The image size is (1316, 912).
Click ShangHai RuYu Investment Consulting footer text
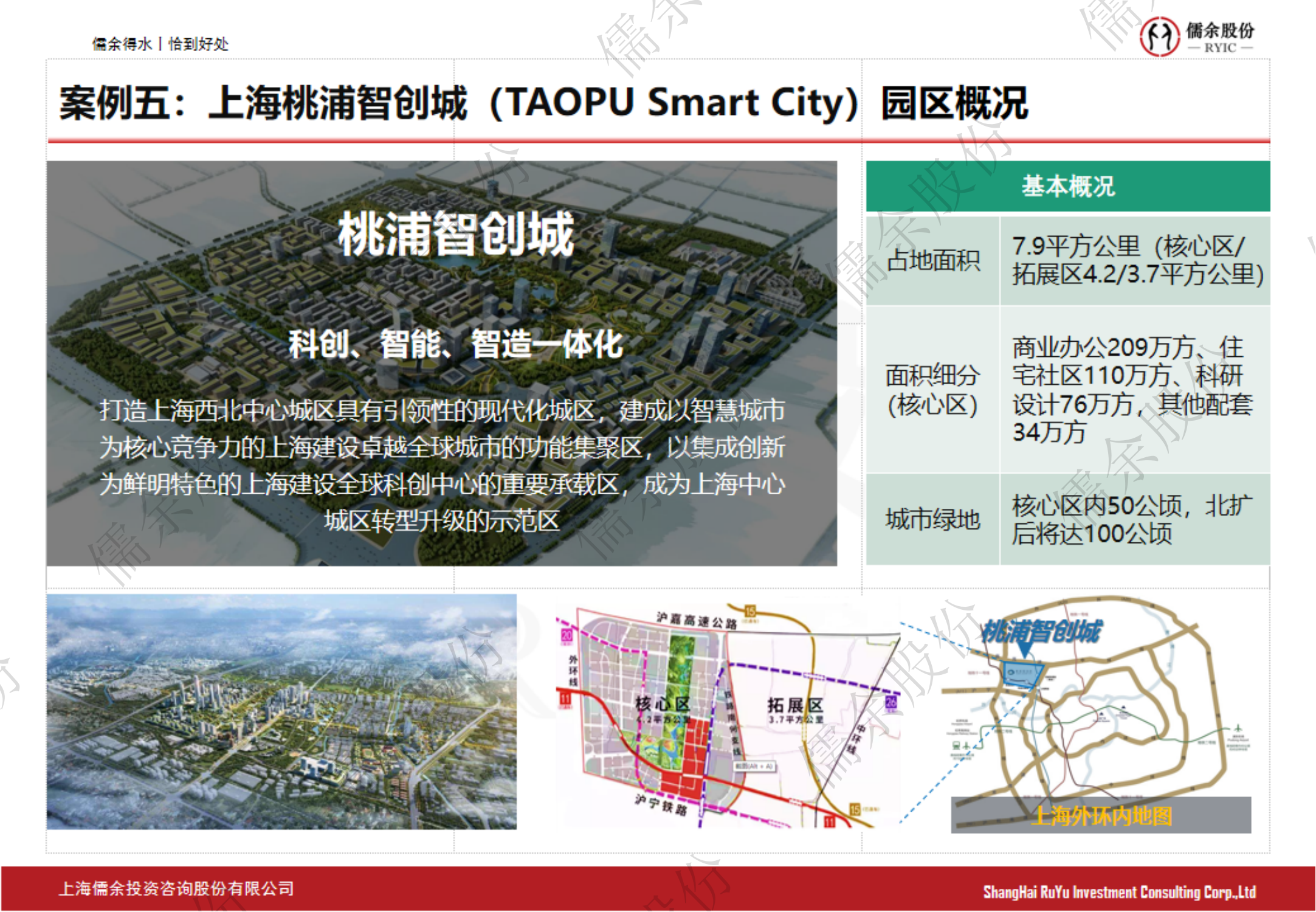(x=1119, y=892)
